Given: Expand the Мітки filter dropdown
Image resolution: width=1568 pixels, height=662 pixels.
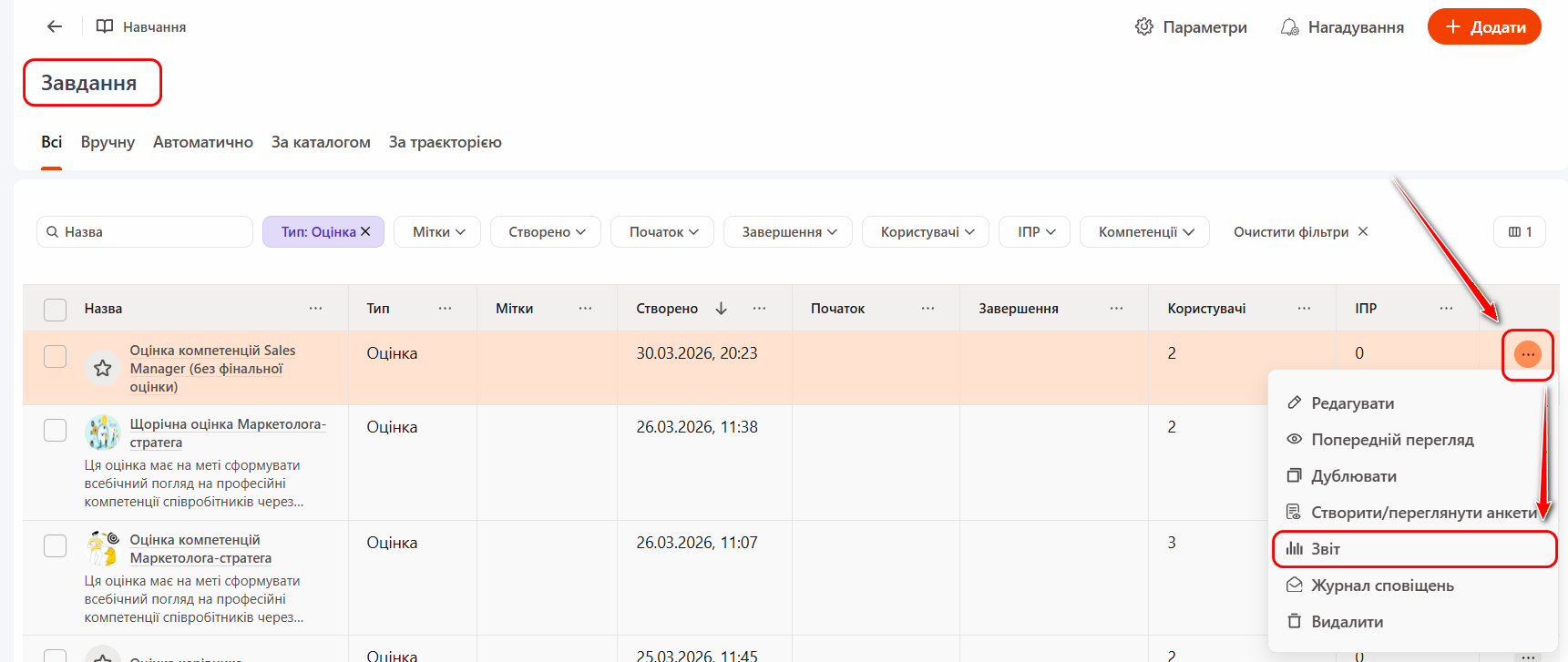Looking at the screenshot, I should click(438, 232).
